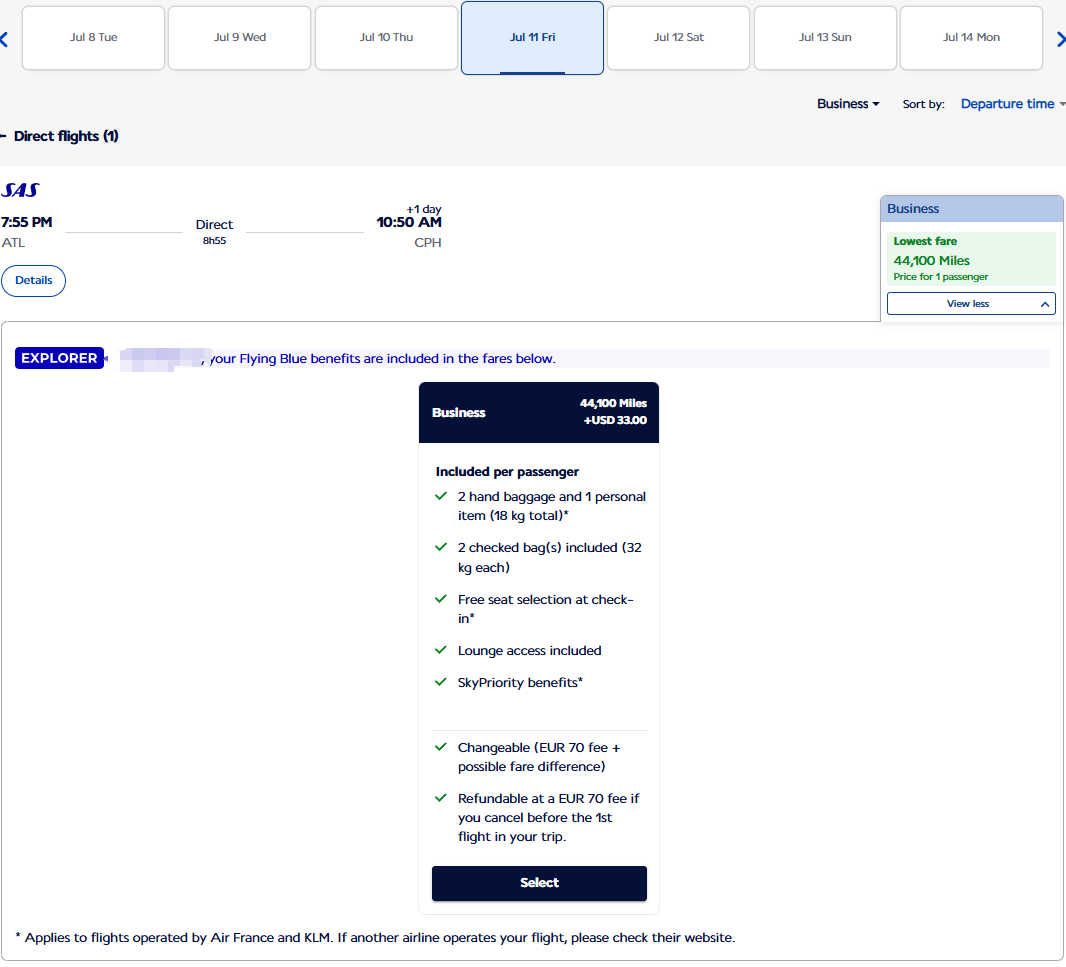Select the Jul 11 Fri date tab
Screen dimensions: 1066x967
tap(532, 37)
